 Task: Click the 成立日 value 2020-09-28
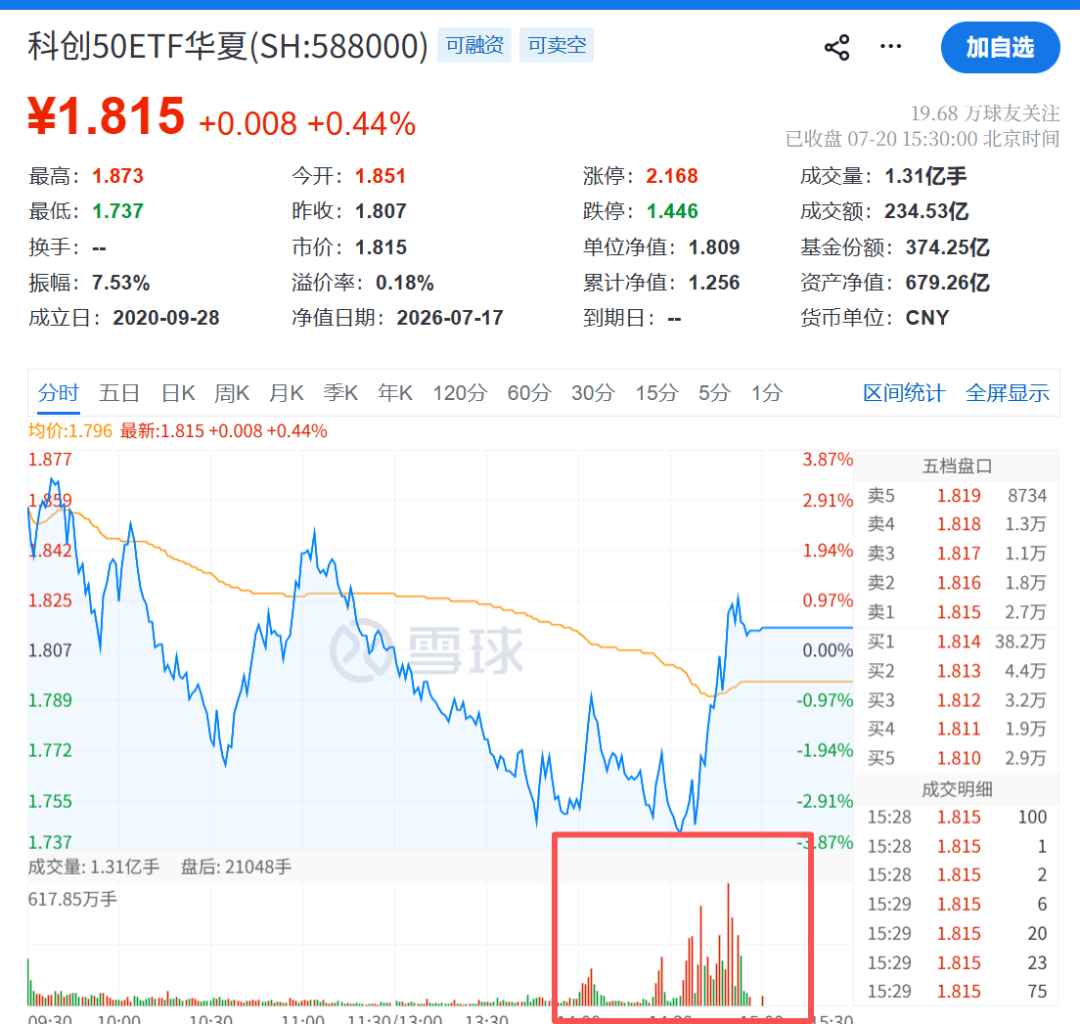tap(166, 318)
